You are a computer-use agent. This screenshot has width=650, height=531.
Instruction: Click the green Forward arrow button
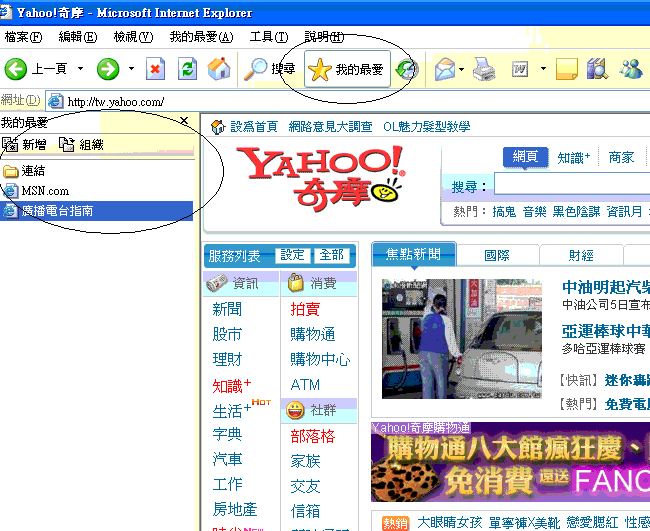[108, 69]
